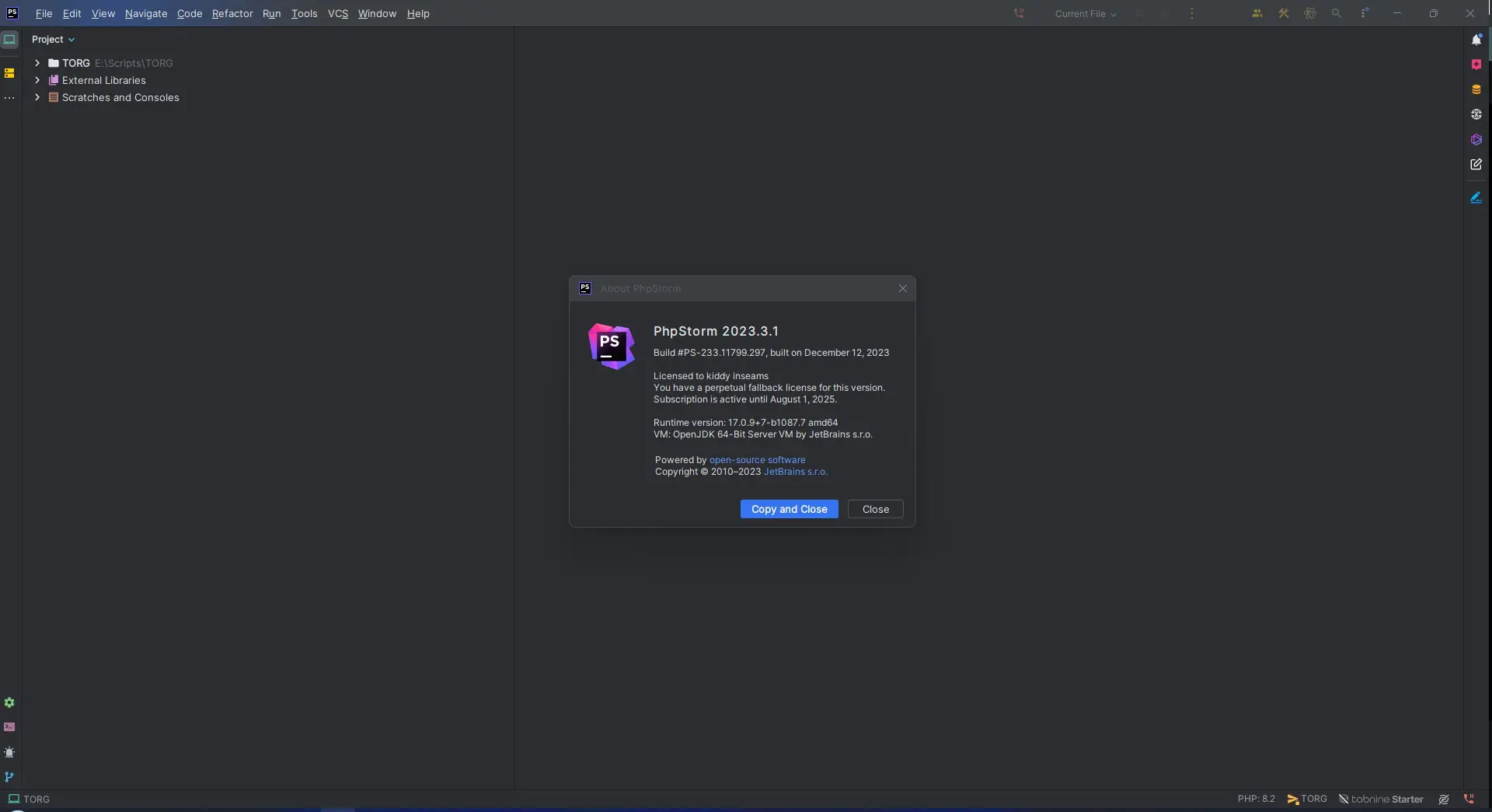
Task: Expand External Libraries node
Action: (37, 80)
